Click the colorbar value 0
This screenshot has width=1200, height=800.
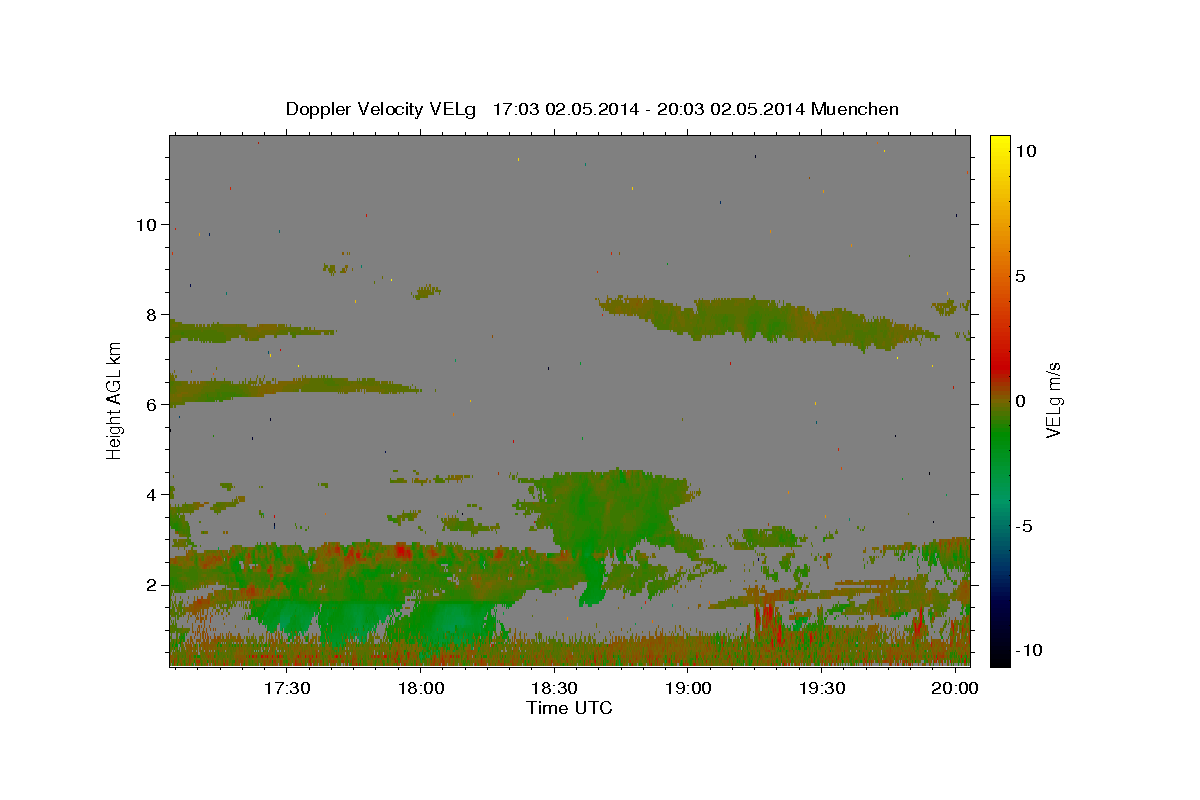click(x=1020, y=401)
